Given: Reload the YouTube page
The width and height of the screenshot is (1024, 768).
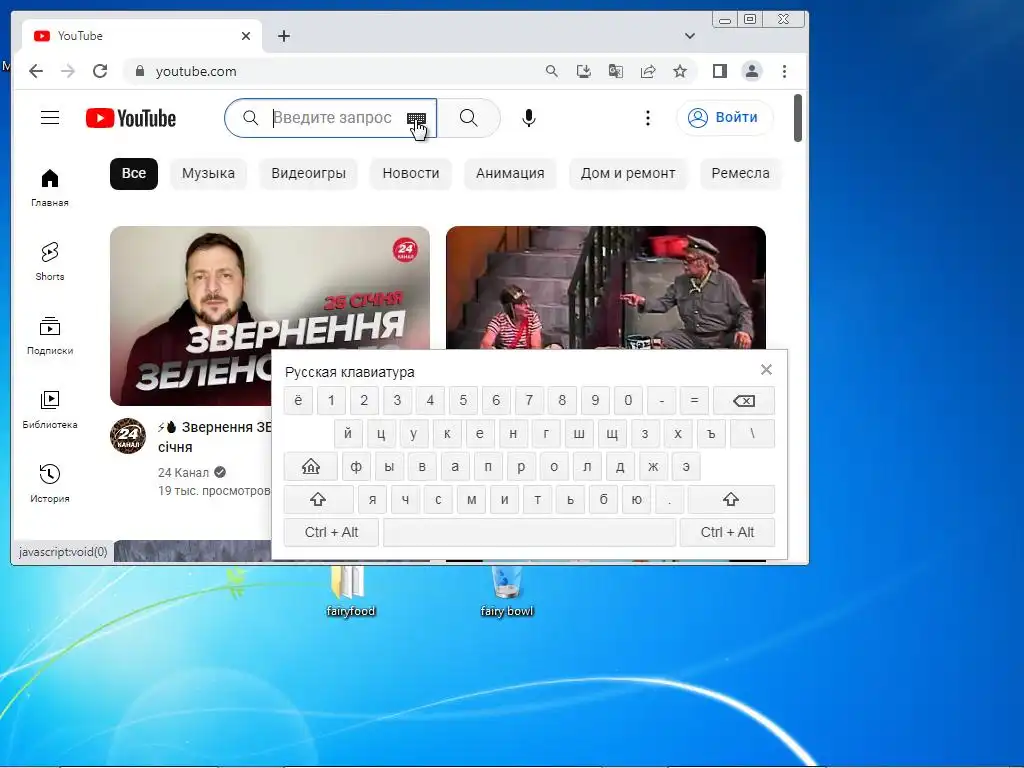Looking at the screenshot, I should [100, 71].
